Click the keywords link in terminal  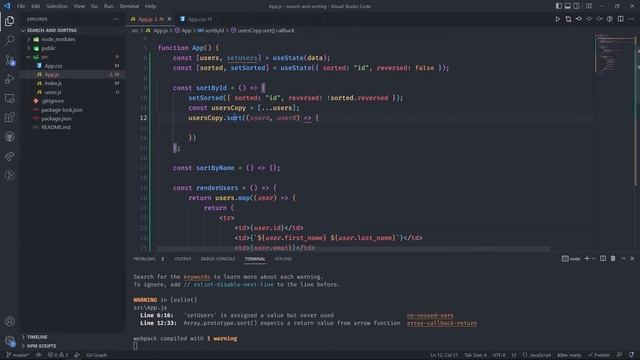pyautogui.click(x=197, y=277)
